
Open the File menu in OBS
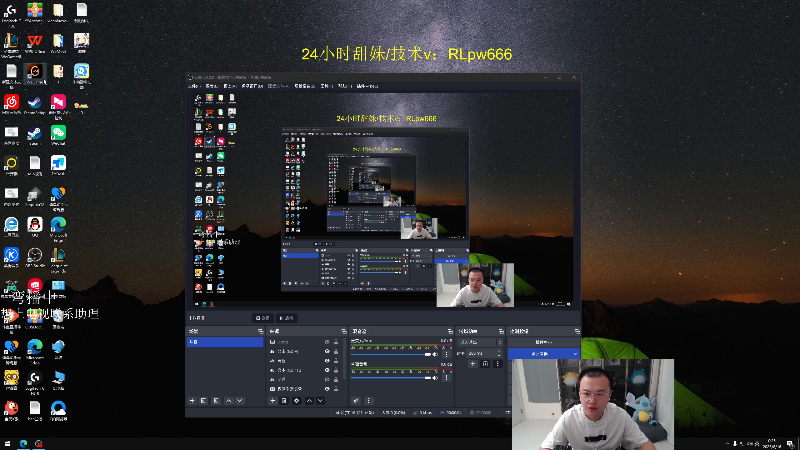coord(193,86)
